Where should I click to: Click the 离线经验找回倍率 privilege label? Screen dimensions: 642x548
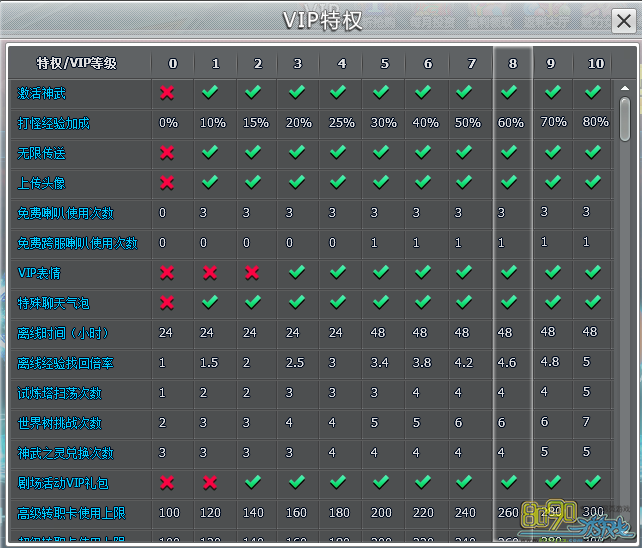click(64, 363)
